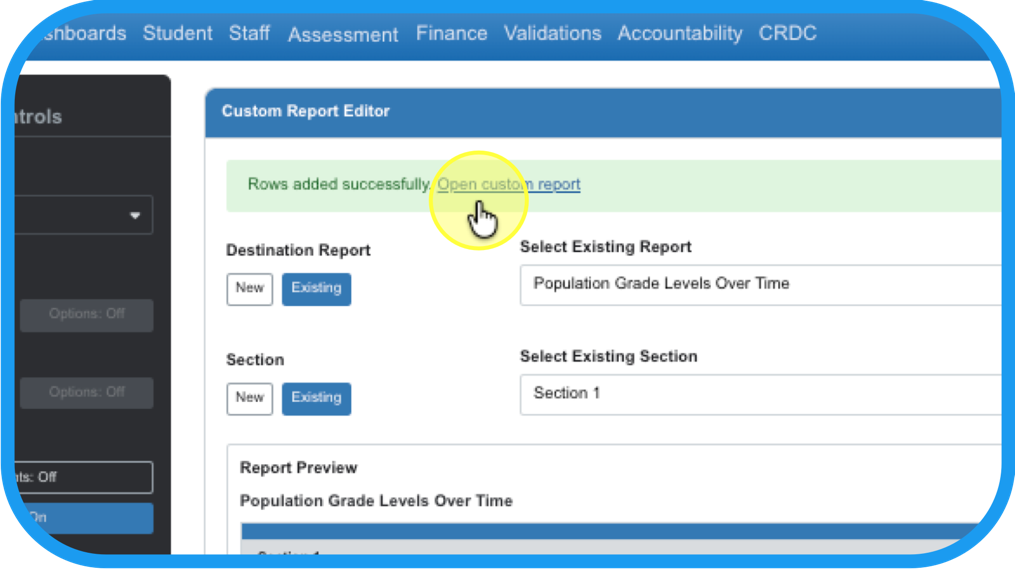Select Validations in the navigation bar
The width and height of the screenshot is (1015, 569).
point(552,33)
